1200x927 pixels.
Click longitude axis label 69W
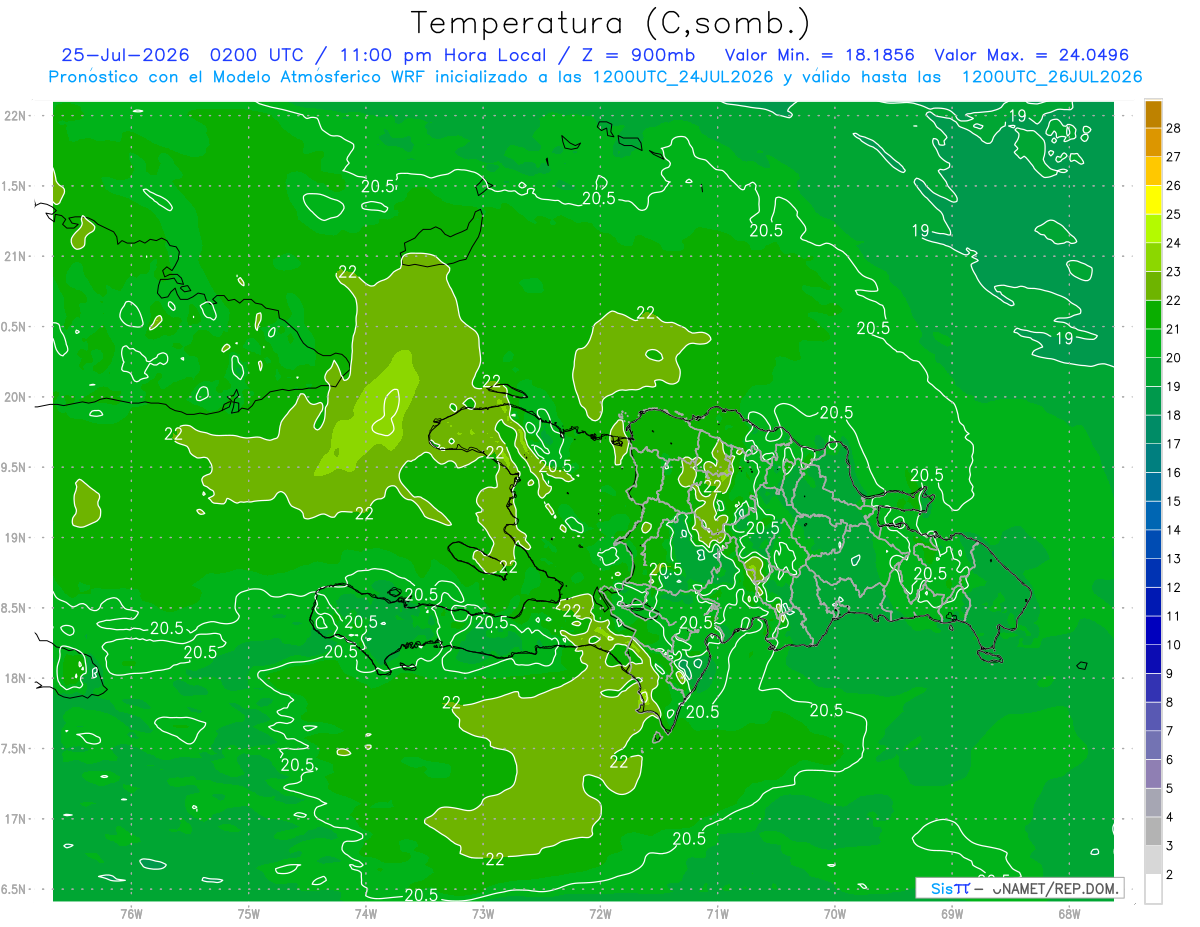[x=952, y=913]
